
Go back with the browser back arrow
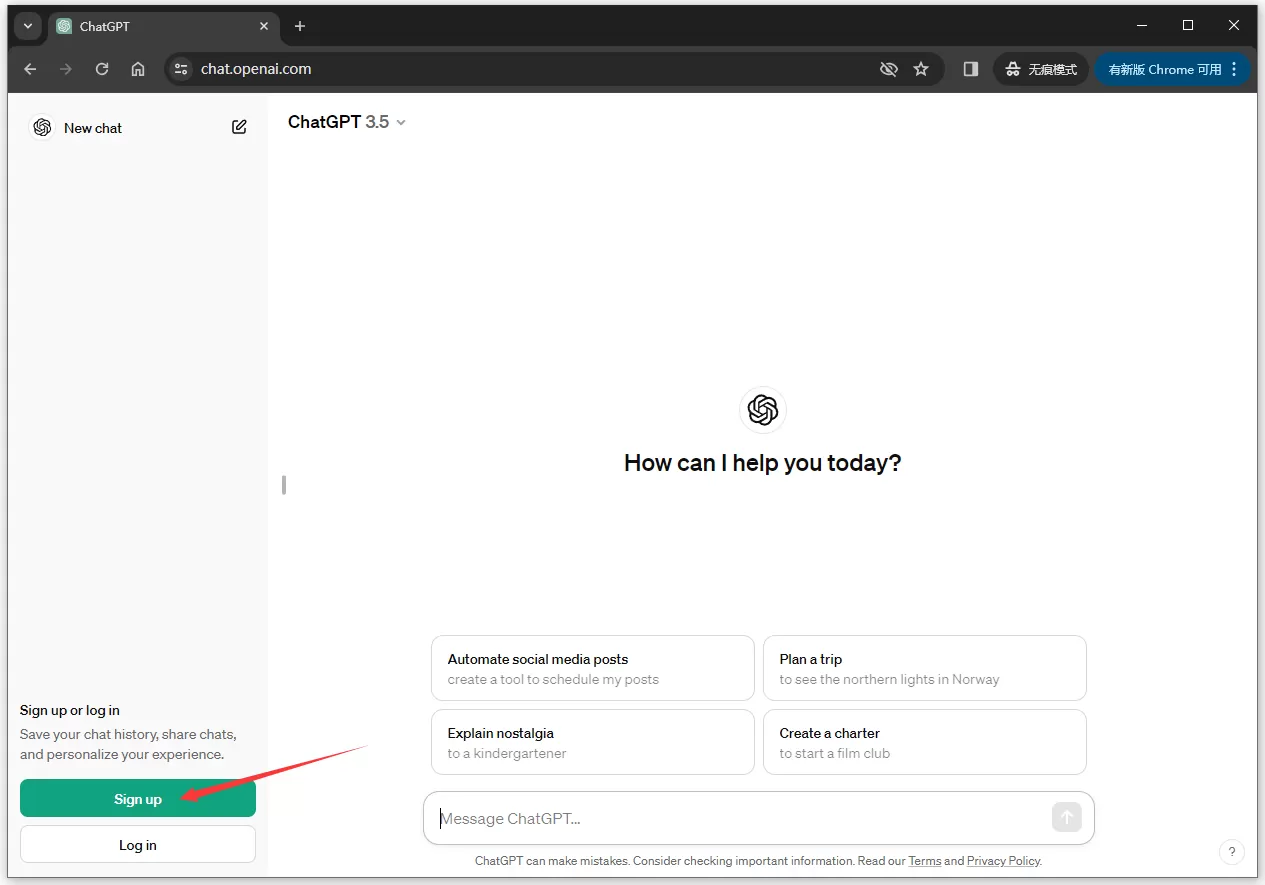point(30,69)
